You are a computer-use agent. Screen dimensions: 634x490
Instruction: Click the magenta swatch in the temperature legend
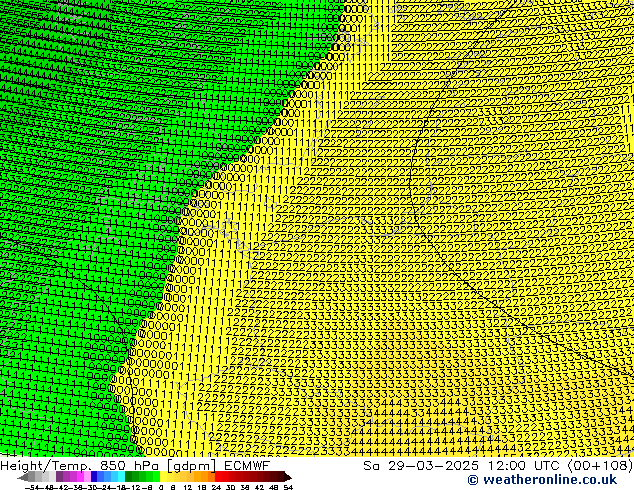[80, 477]
